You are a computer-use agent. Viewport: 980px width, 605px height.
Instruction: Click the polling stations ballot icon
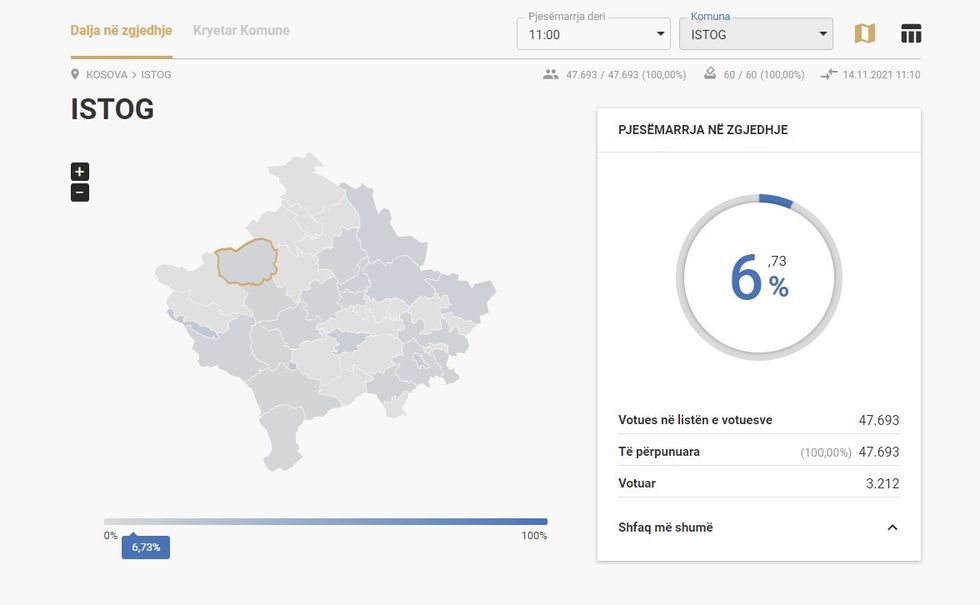click(x=710, y=74)
